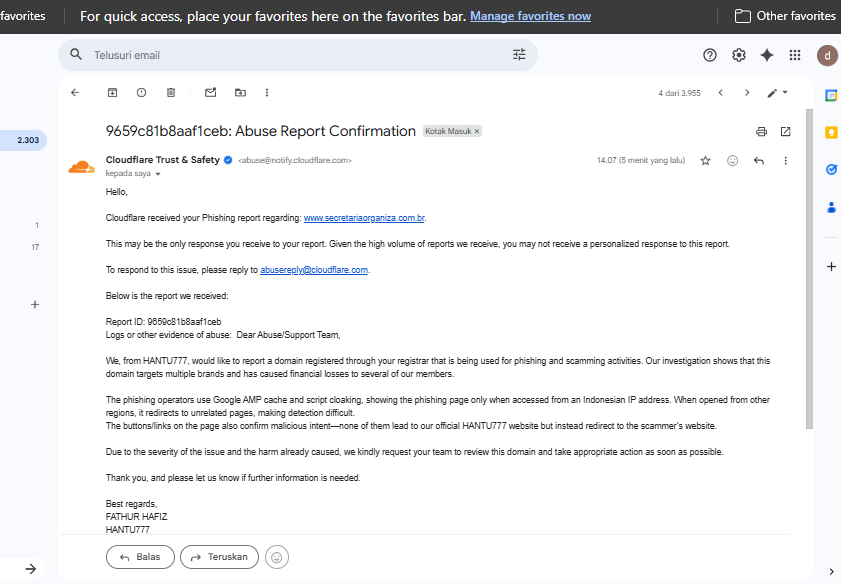Open Google Keep in side panel
Screen dimensions: 841x584
tap(831, 132)
